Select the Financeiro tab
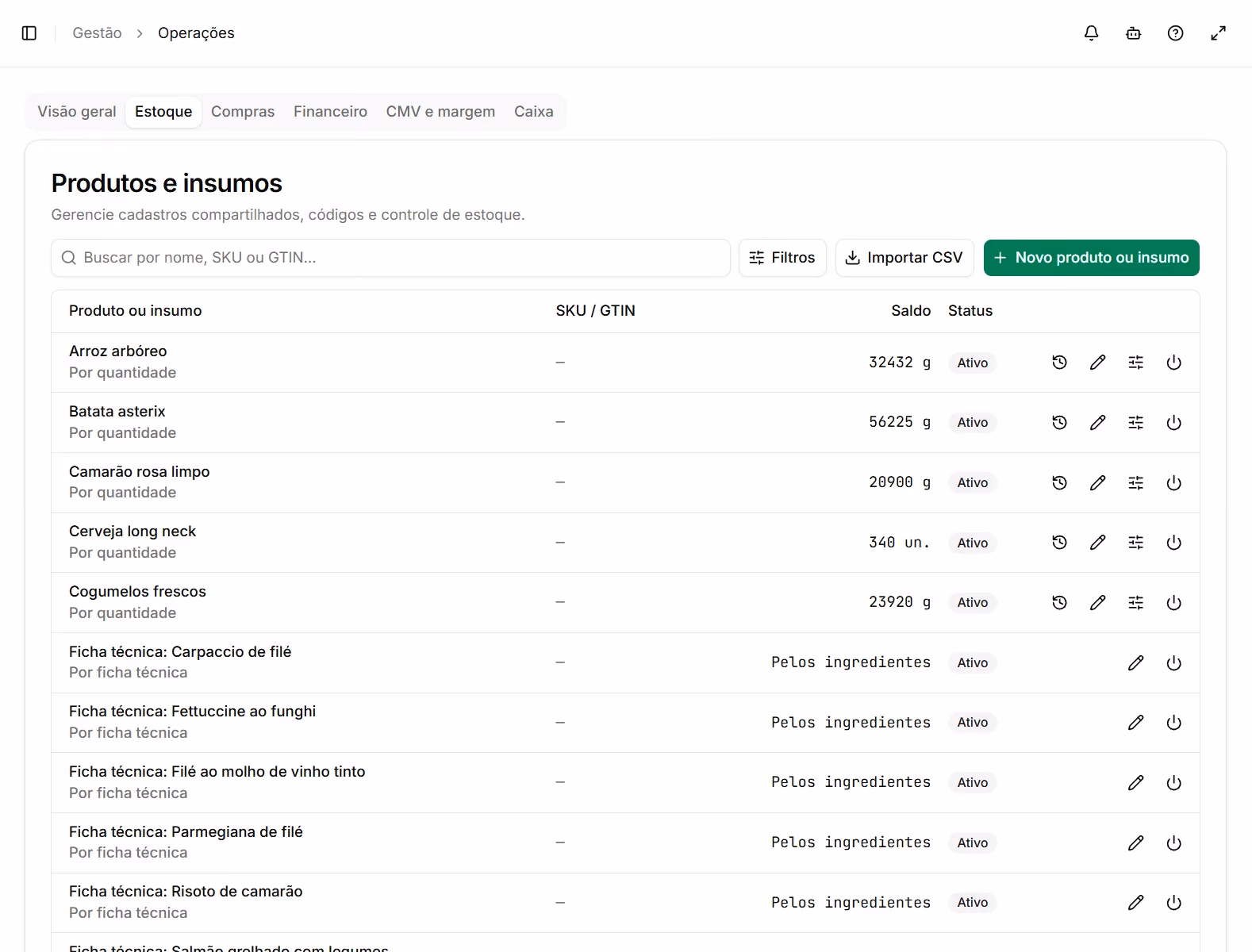The height and width of the screenshot is (952, 1252). 330,112
